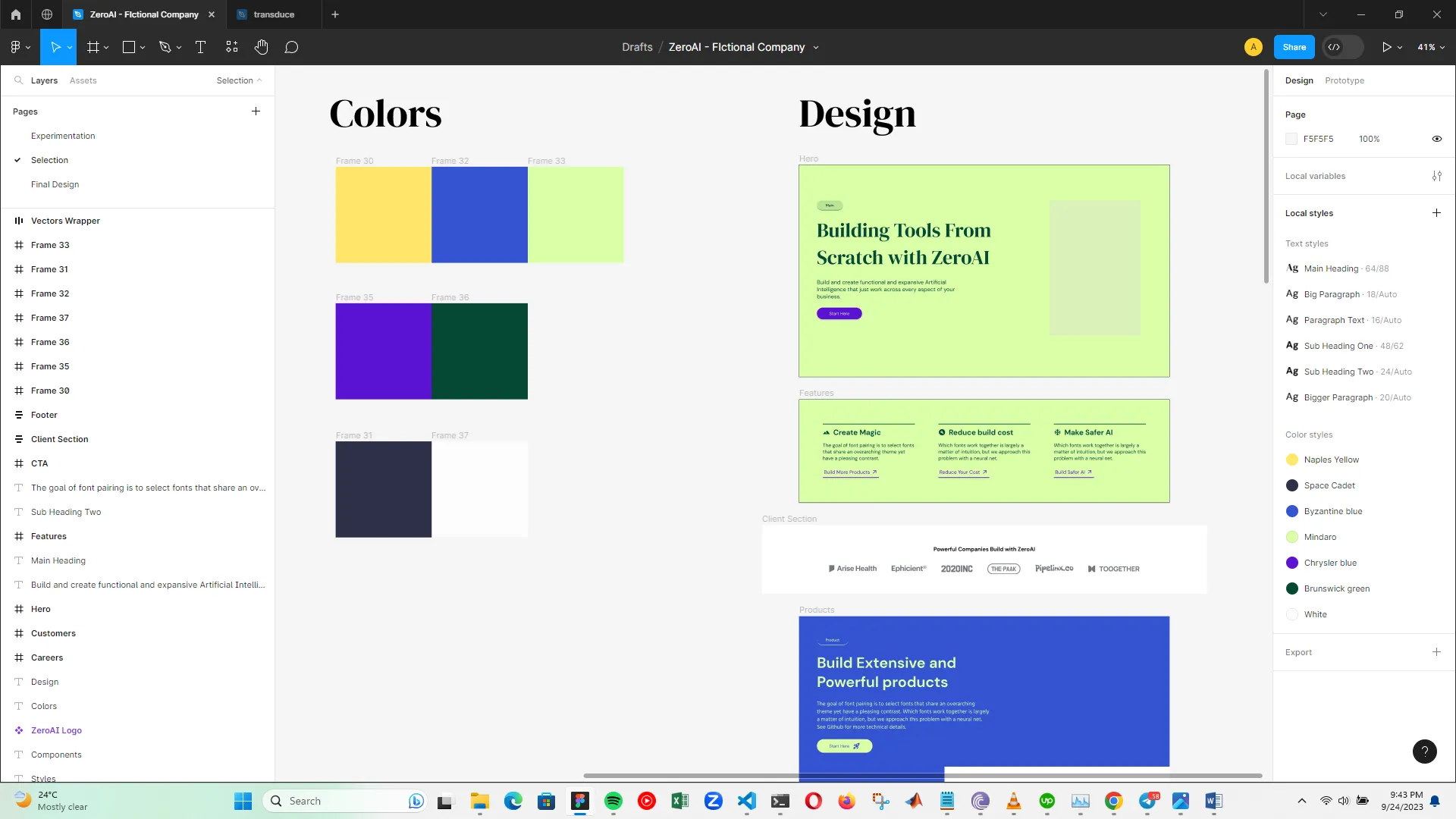Toggle page background visibility eye
Screen dimensions: 1456x819
pos(1436,139)
